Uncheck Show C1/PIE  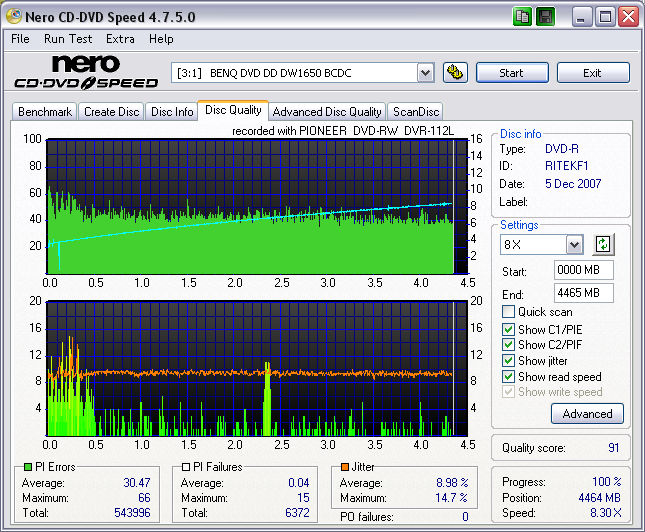[x=508, y=329]
